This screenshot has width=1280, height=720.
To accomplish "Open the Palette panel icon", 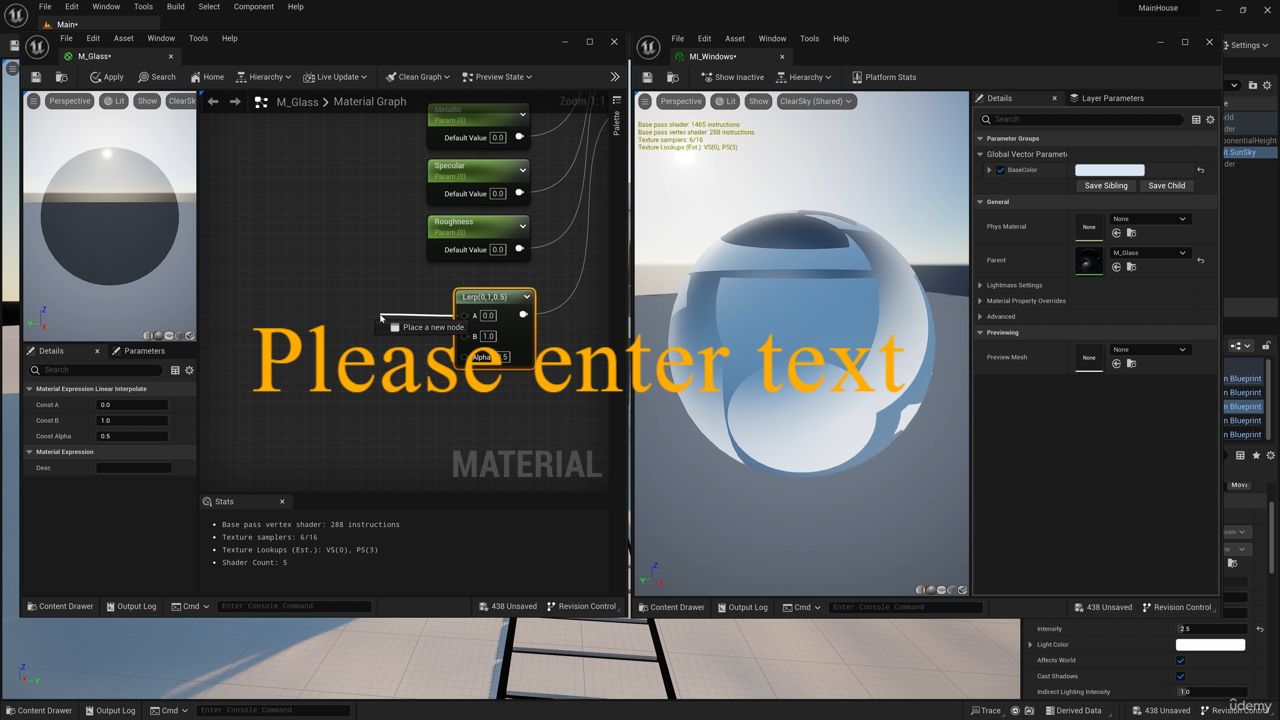I will (x=616, y=120).
